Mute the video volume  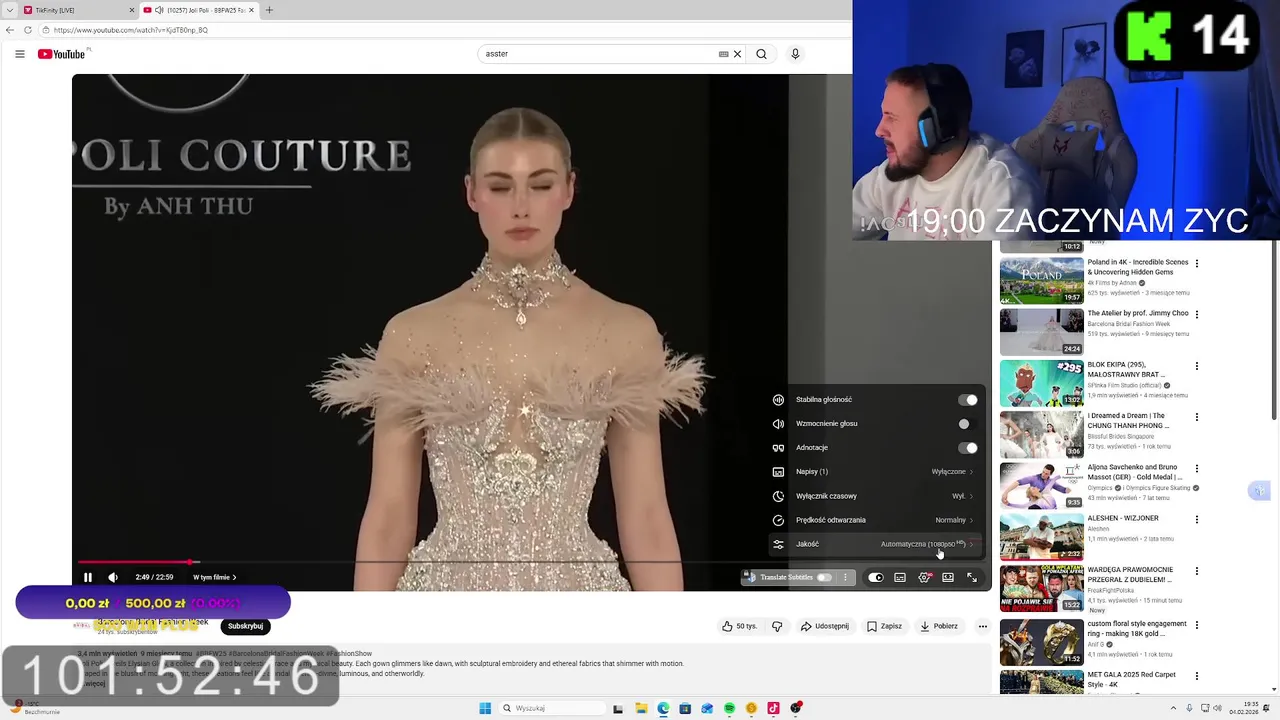(113, 577)
